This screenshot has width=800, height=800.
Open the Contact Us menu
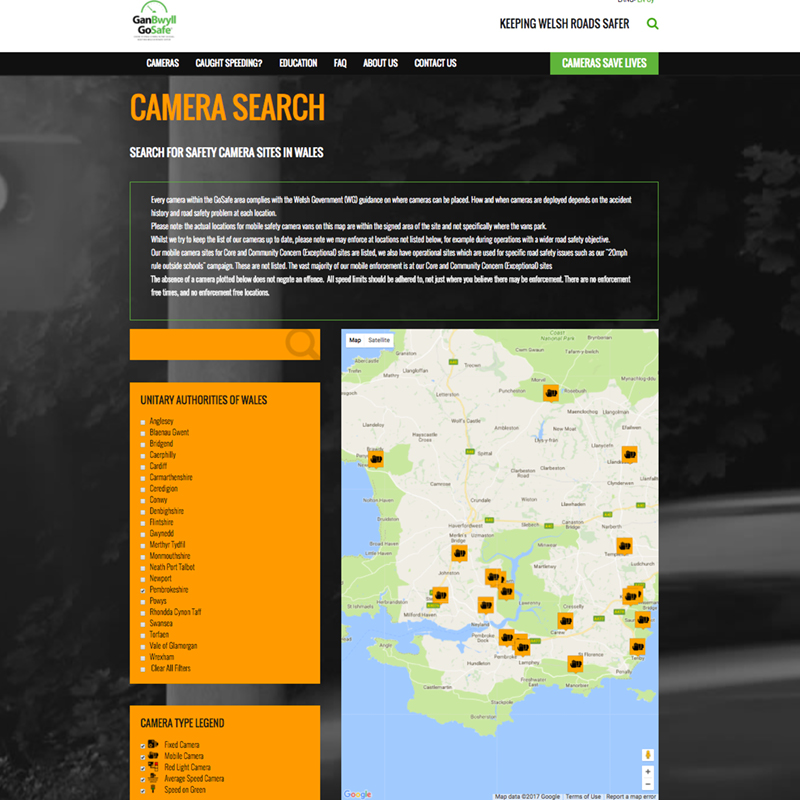point(435,63)
